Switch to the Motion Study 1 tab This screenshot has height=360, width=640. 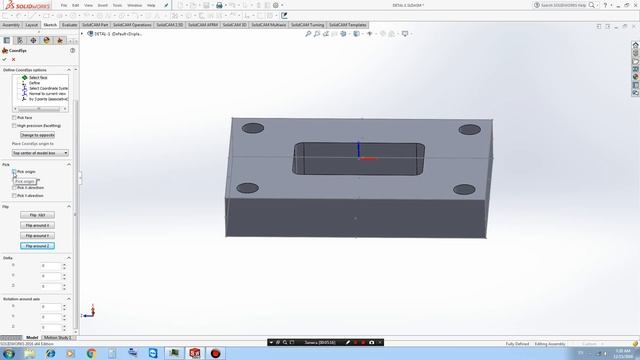pyautogui.click(x=58, y=338)
